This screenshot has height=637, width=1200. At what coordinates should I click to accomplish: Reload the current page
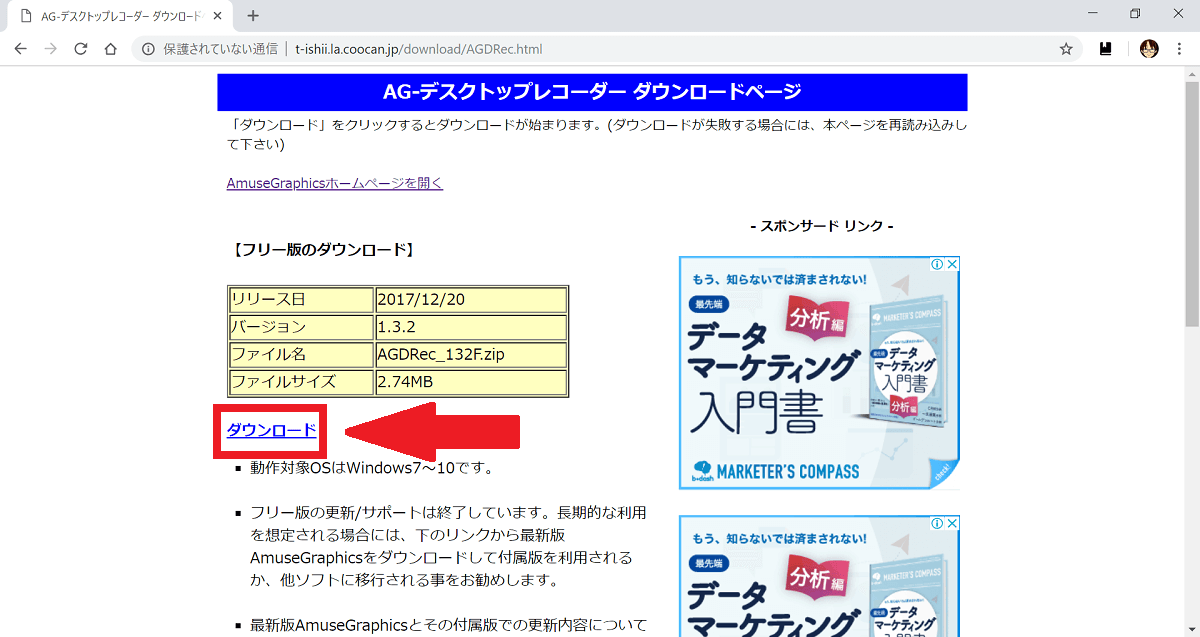[x=81, y=49]
